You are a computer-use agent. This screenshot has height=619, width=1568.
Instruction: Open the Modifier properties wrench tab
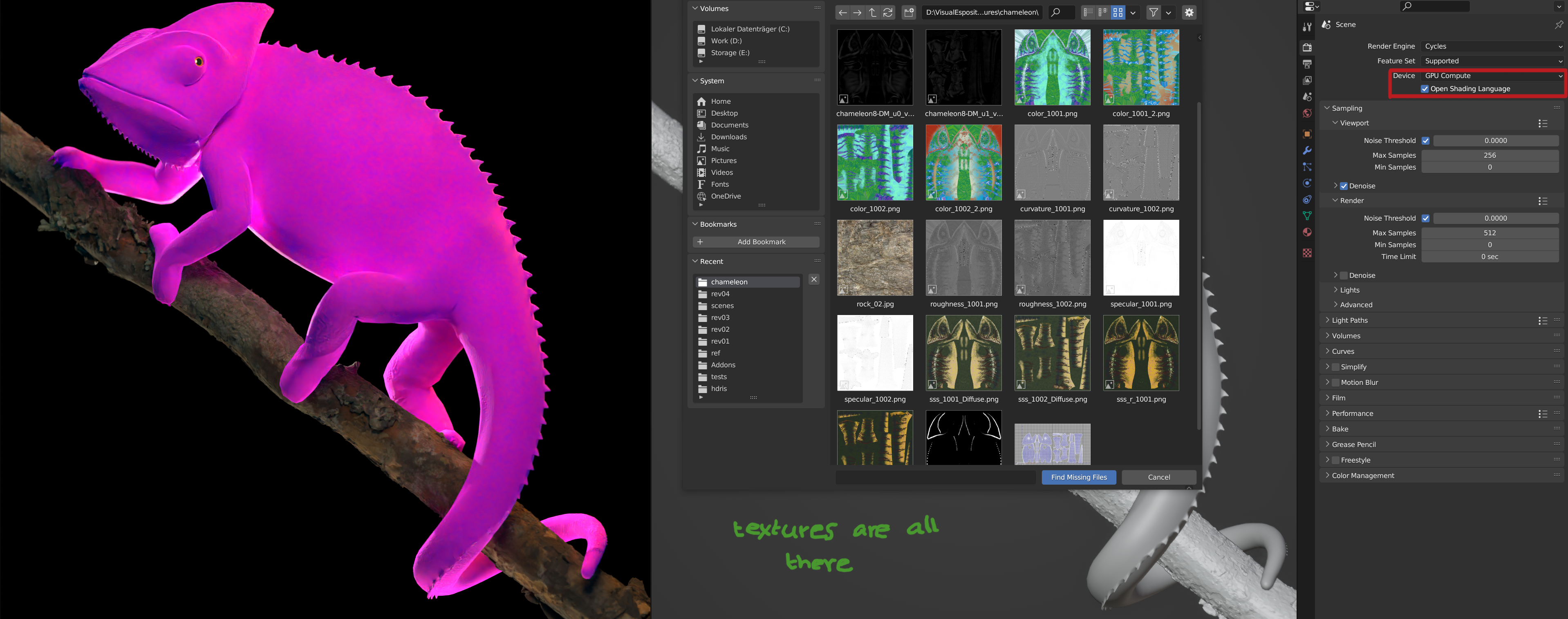click(1307, 150)
